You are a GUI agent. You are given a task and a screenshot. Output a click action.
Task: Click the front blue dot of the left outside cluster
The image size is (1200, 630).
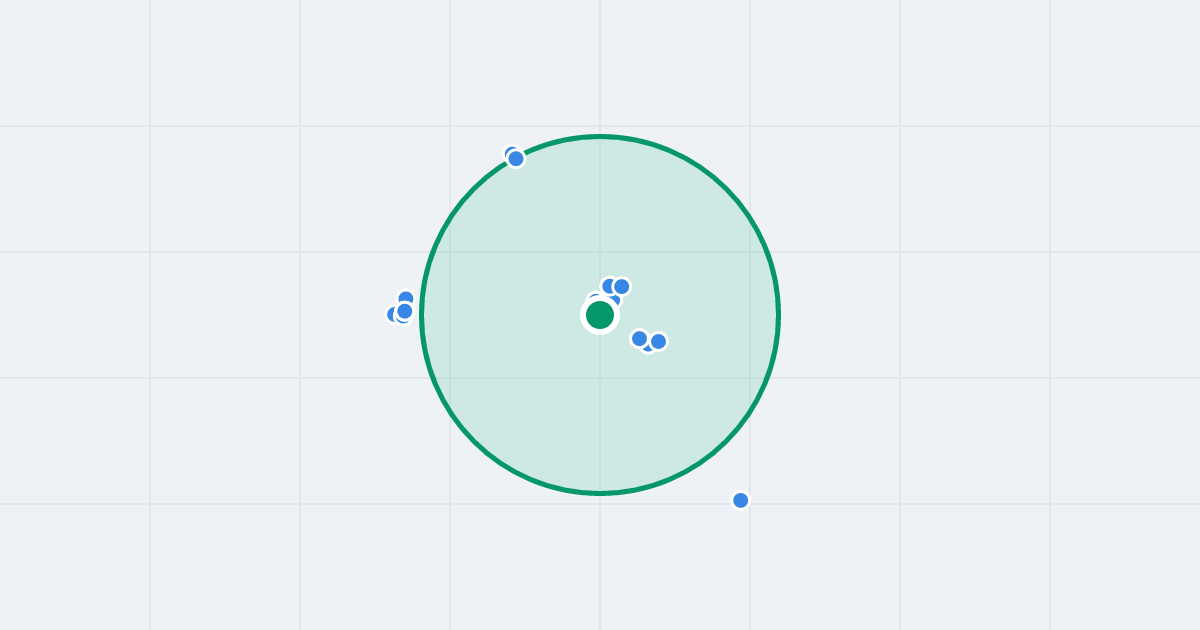(x=405, y=311)
